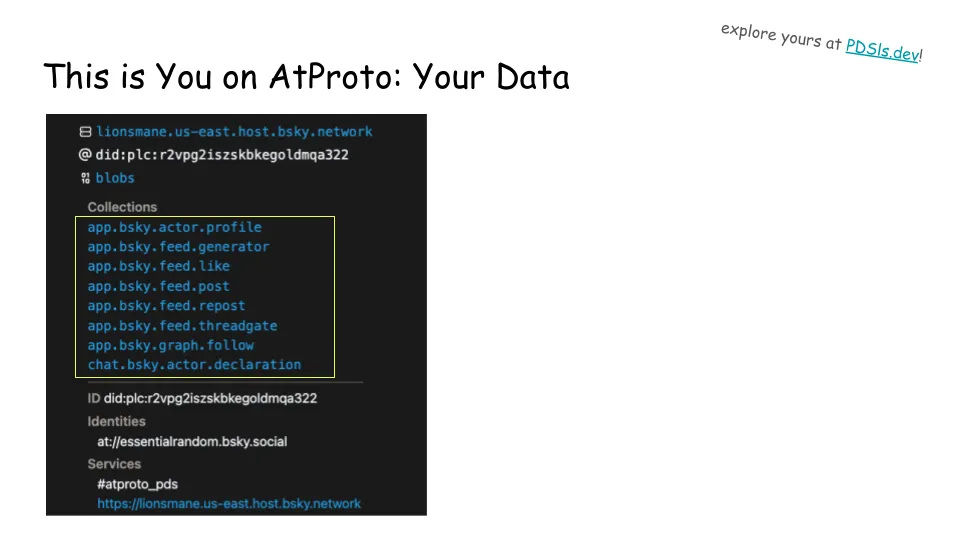960x540 pixels.
Task: Open the blobs link
Action: [115, 178]
